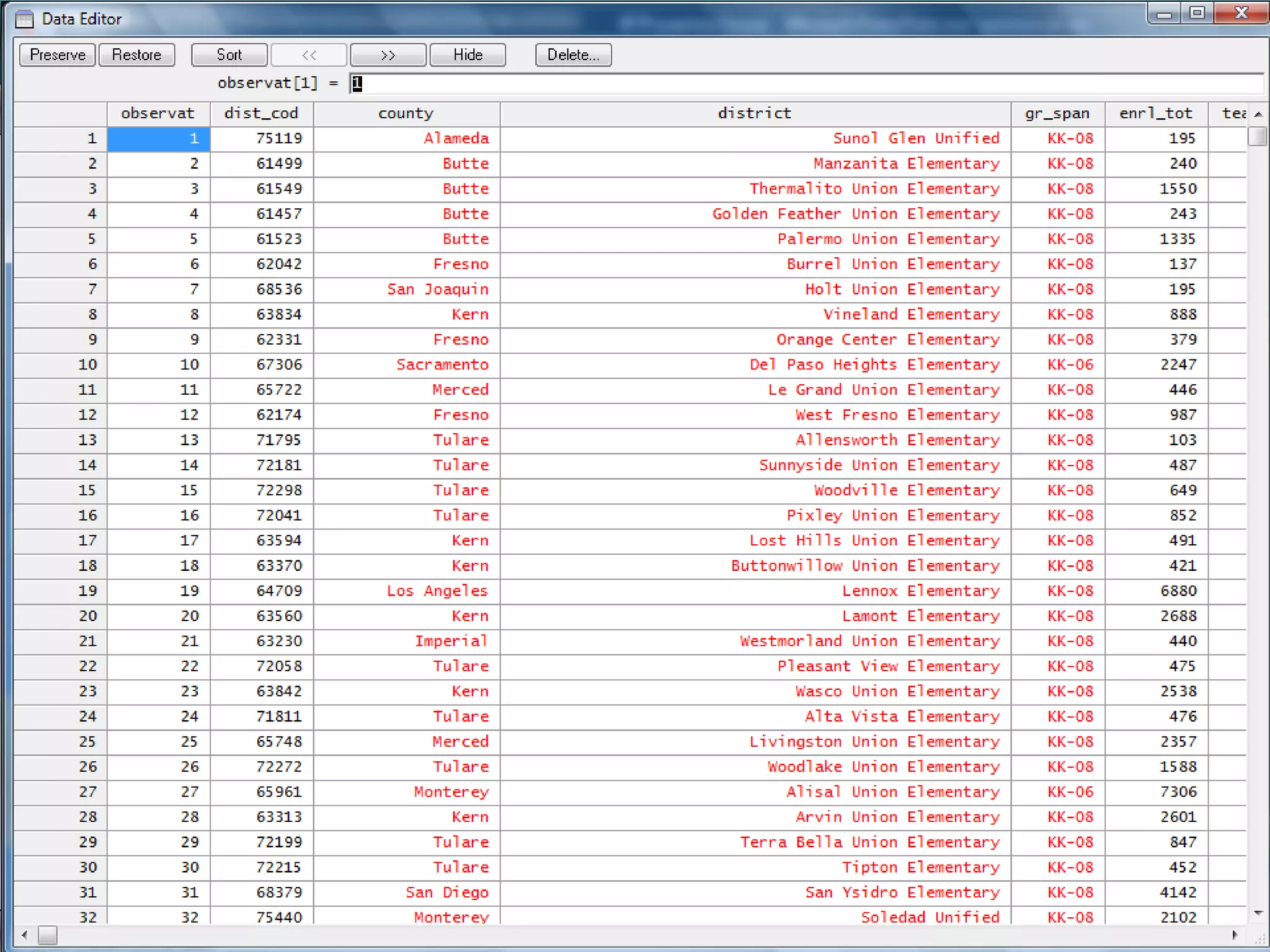Select the district column header
This screenshot has width=1270, height=952.
[755, 113]
